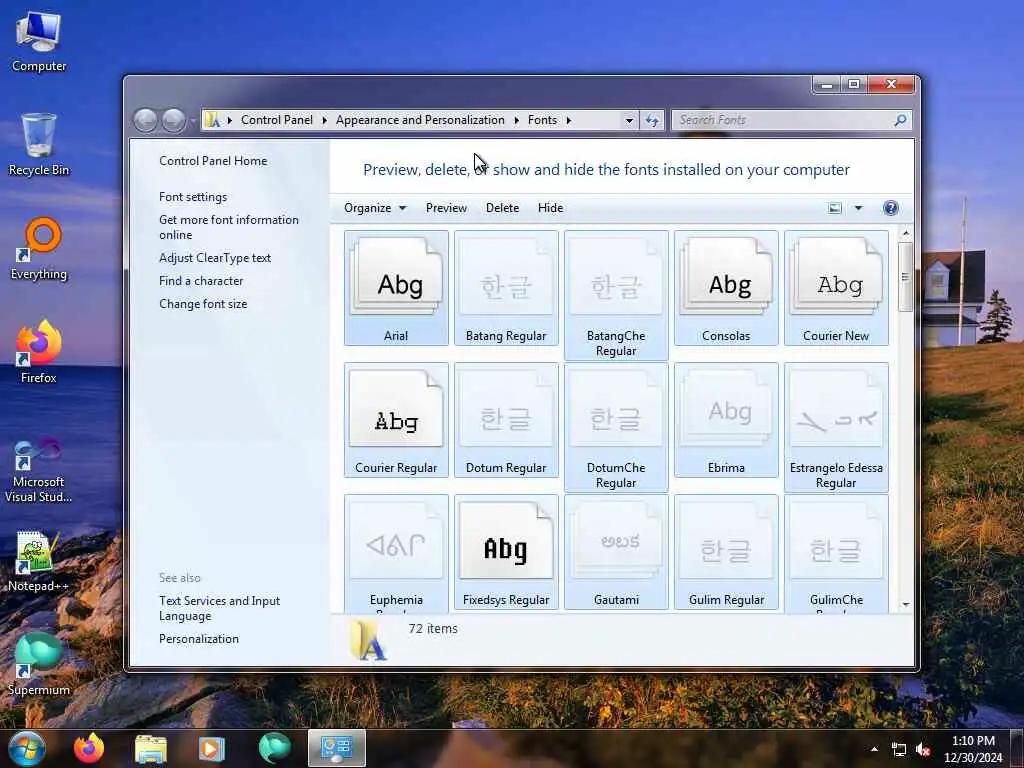Screen dimensions: 1024x768
Task: Select the Gautami font icon
Action: 616,552
